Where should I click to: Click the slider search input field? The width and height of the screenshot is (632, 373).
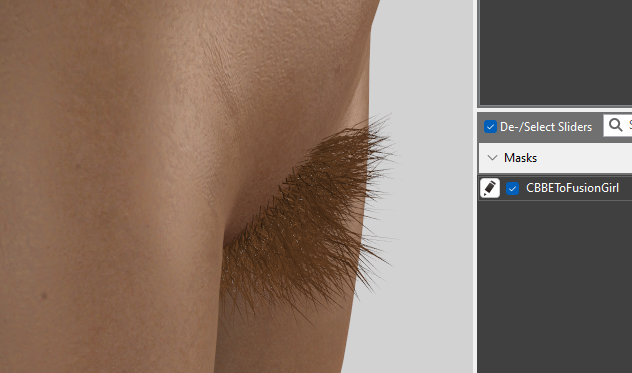pos(617,125)
